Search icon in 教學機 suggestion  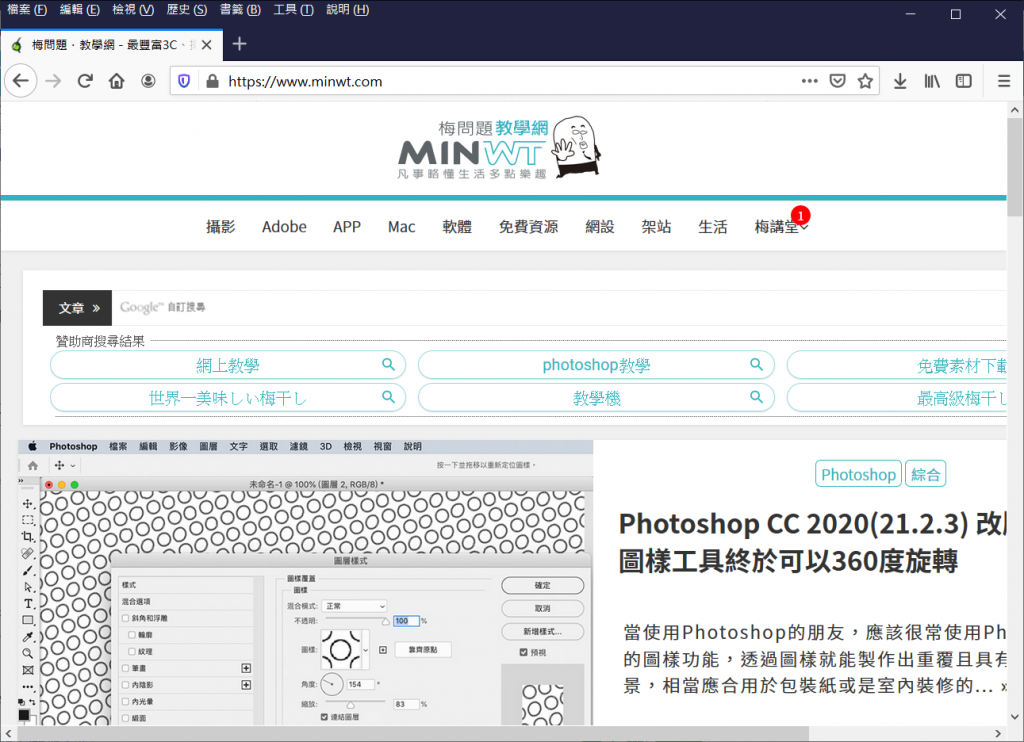tap(756, 397)
